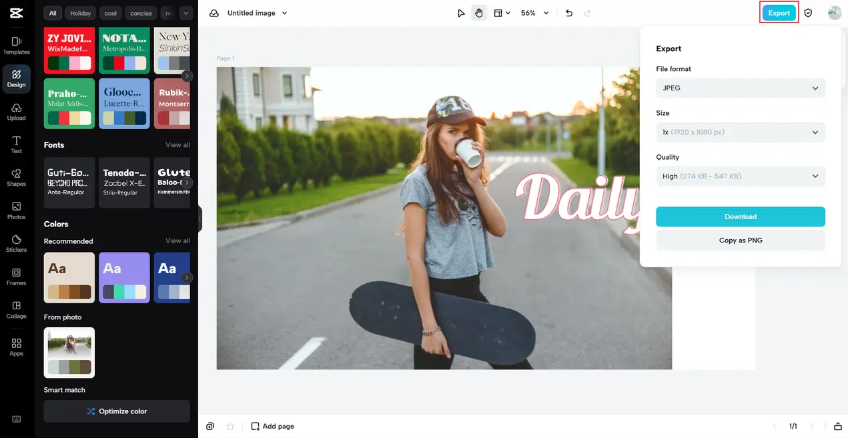Screen dimensions: 848x438
Task: Select the Design sidebar tab
Action: [x=16, y=78]
